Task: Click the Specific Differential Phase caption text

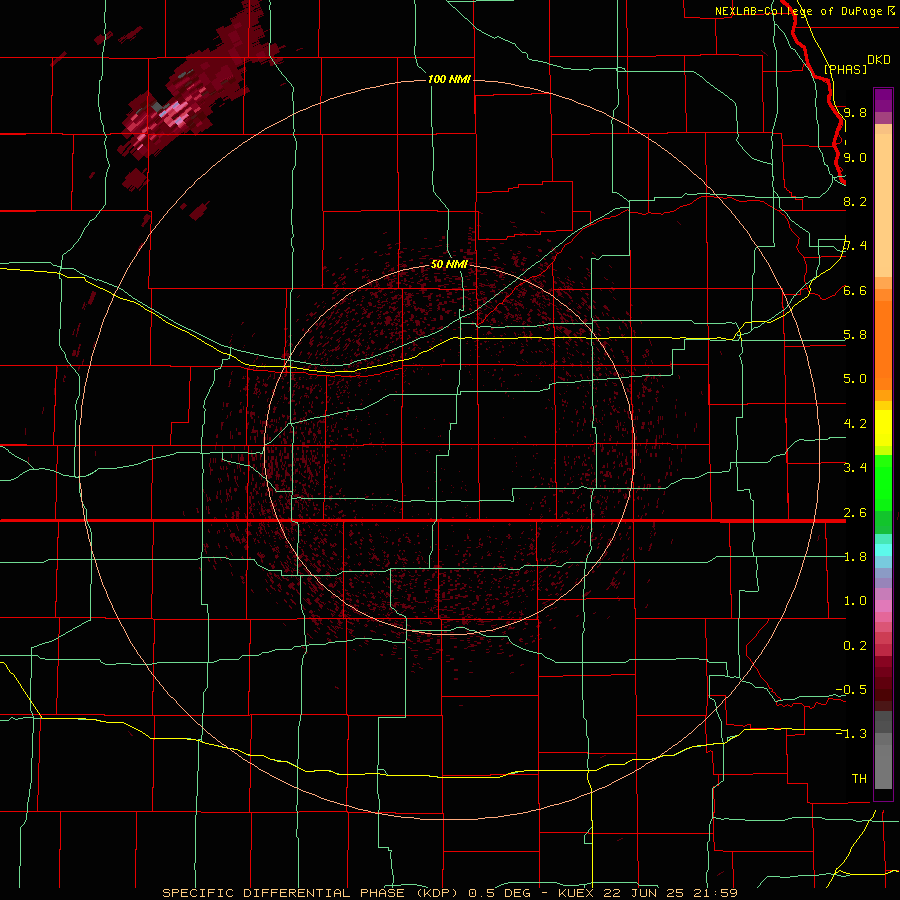Action: click(x=449, y=893)
